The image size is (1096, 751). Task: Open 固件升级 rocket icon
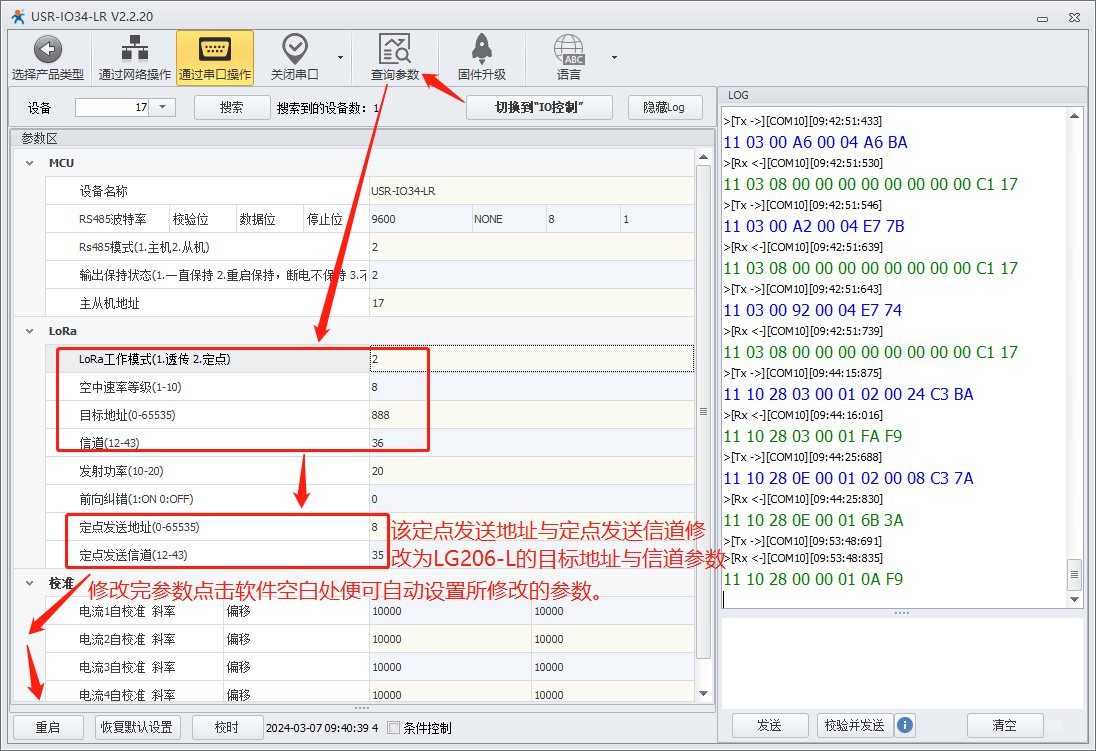(x=482, y=48)
